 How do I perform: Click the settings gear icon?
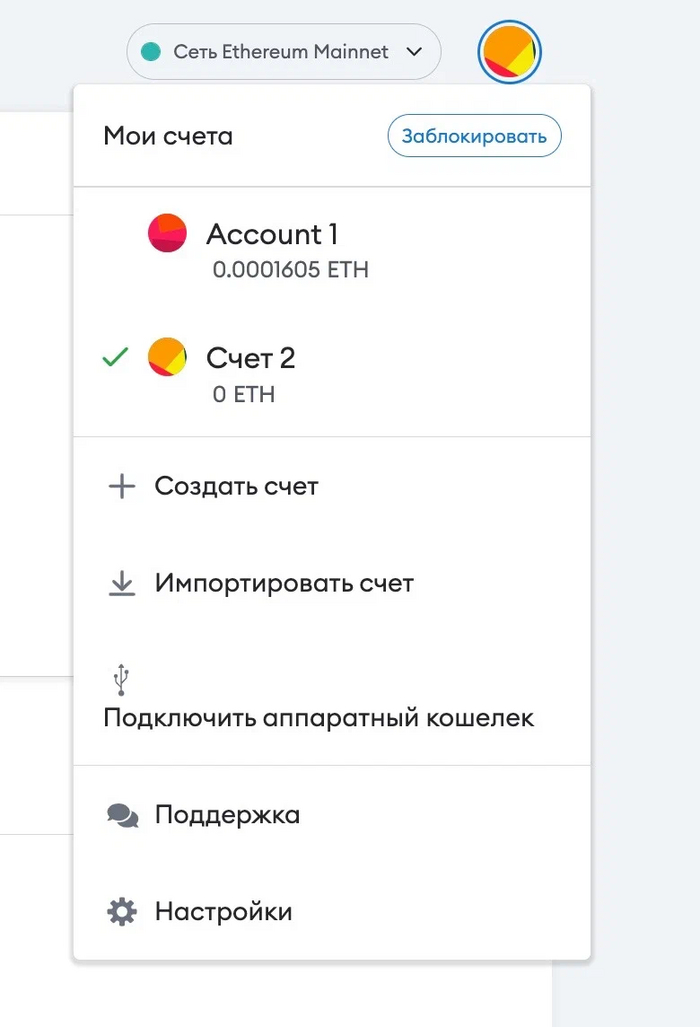point(121,912)
